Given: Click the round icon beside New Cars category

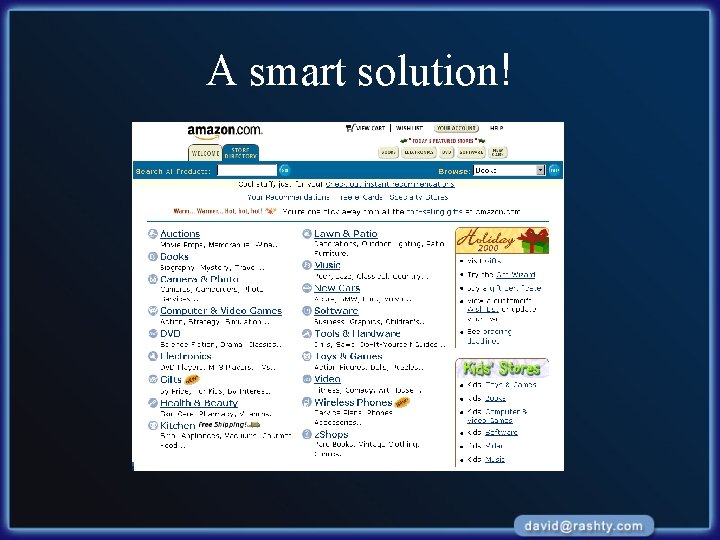Looking at the screenshot, I should pyautogui.click(x=307, y=288).
